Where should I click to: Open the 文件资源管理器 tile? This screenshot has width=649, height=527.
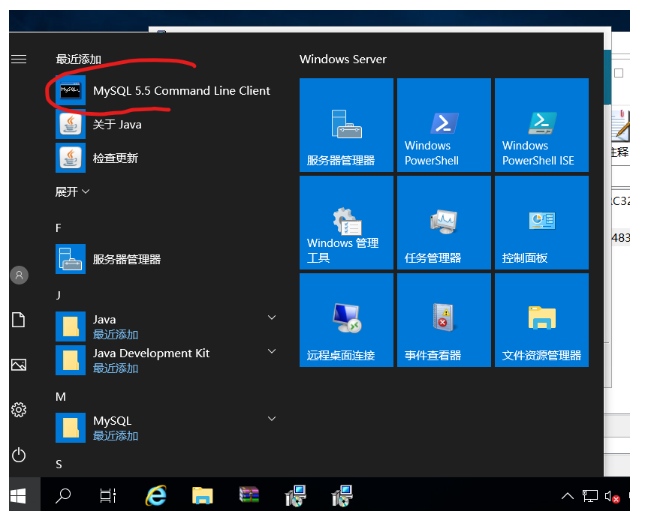click(542, 320)
